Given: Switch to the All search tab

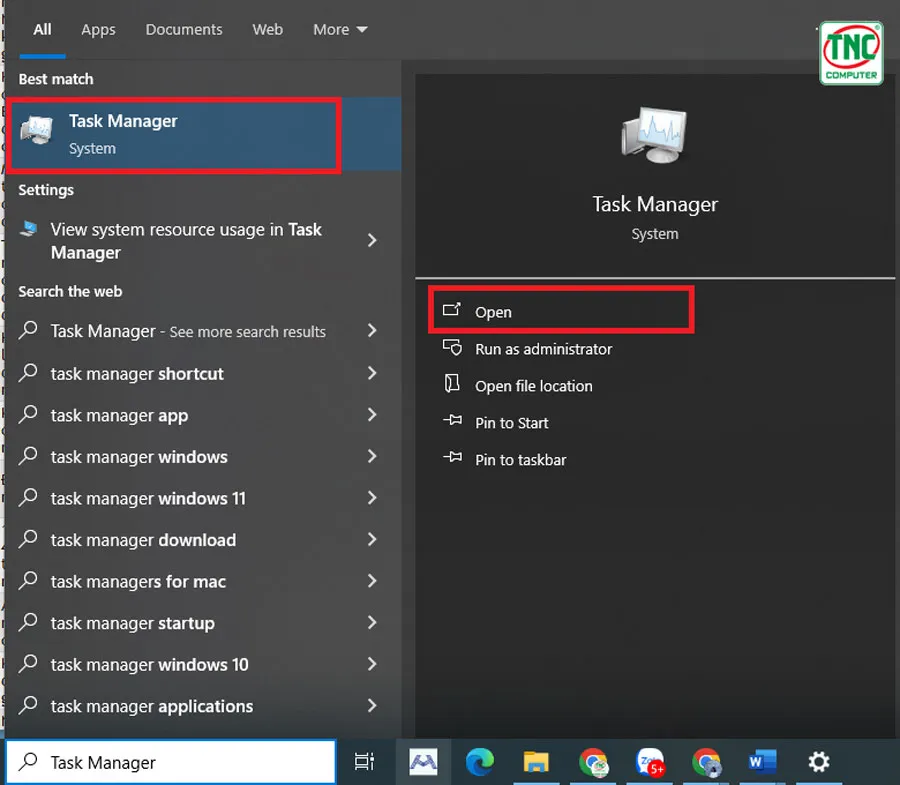Looking at the screenshot, I should click(x=42, y=29).
